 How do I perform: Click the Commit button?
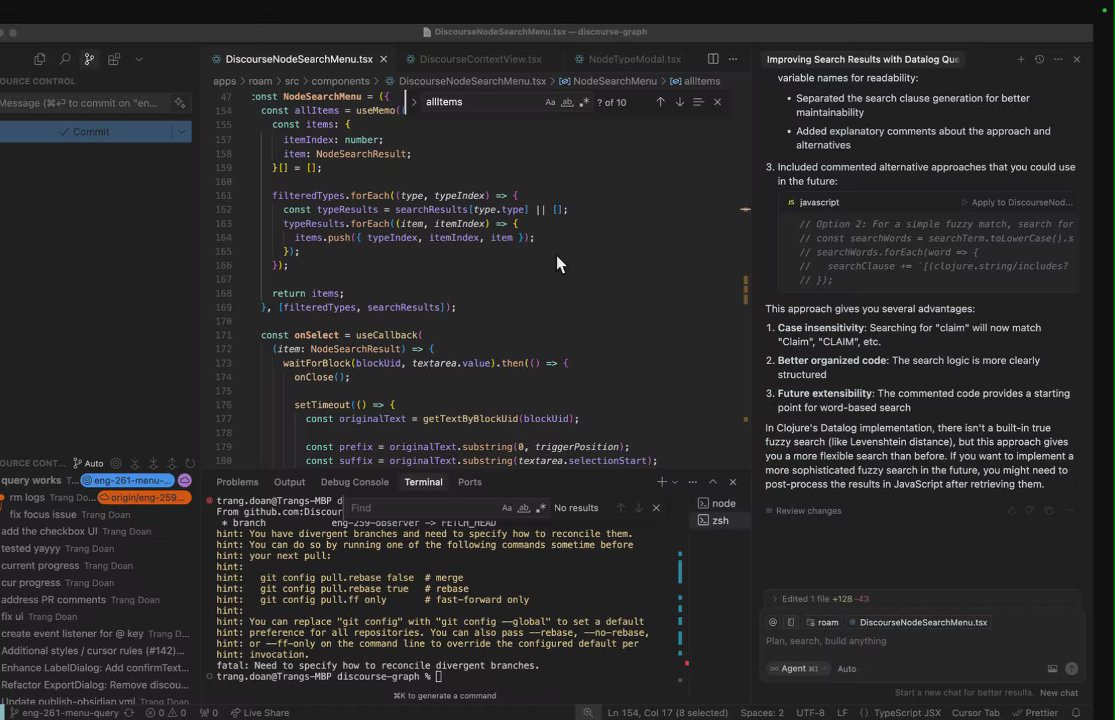[85, 131]
